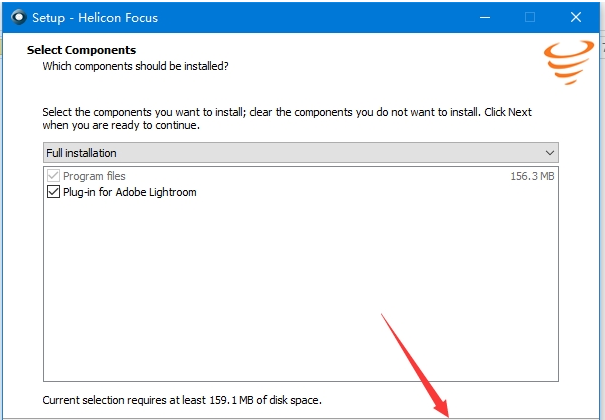This screenshot has height=420, width=605.
Task: Click the greyed-out Program files checkbox
Action: 54,176
